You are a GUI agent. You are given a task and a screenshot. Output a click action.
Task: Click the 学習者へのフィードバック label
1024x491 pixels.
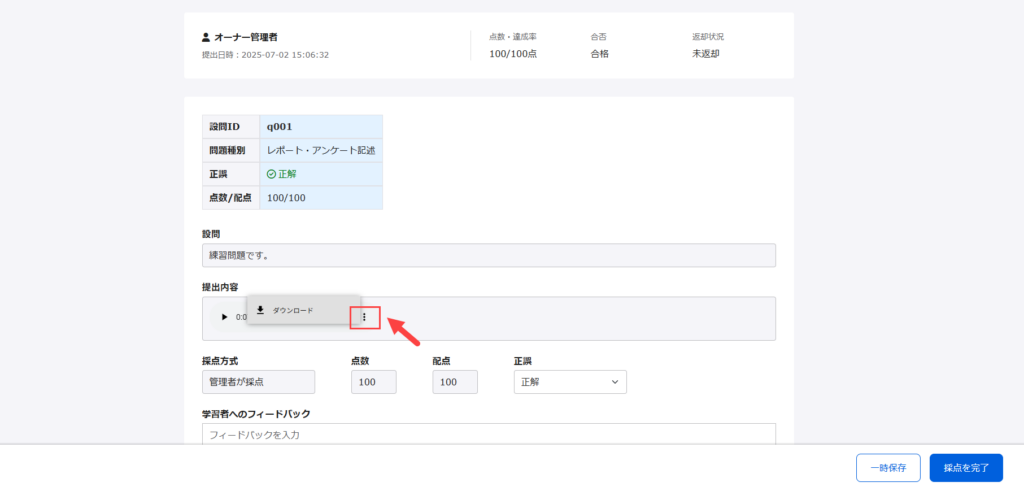coord(256,413)
